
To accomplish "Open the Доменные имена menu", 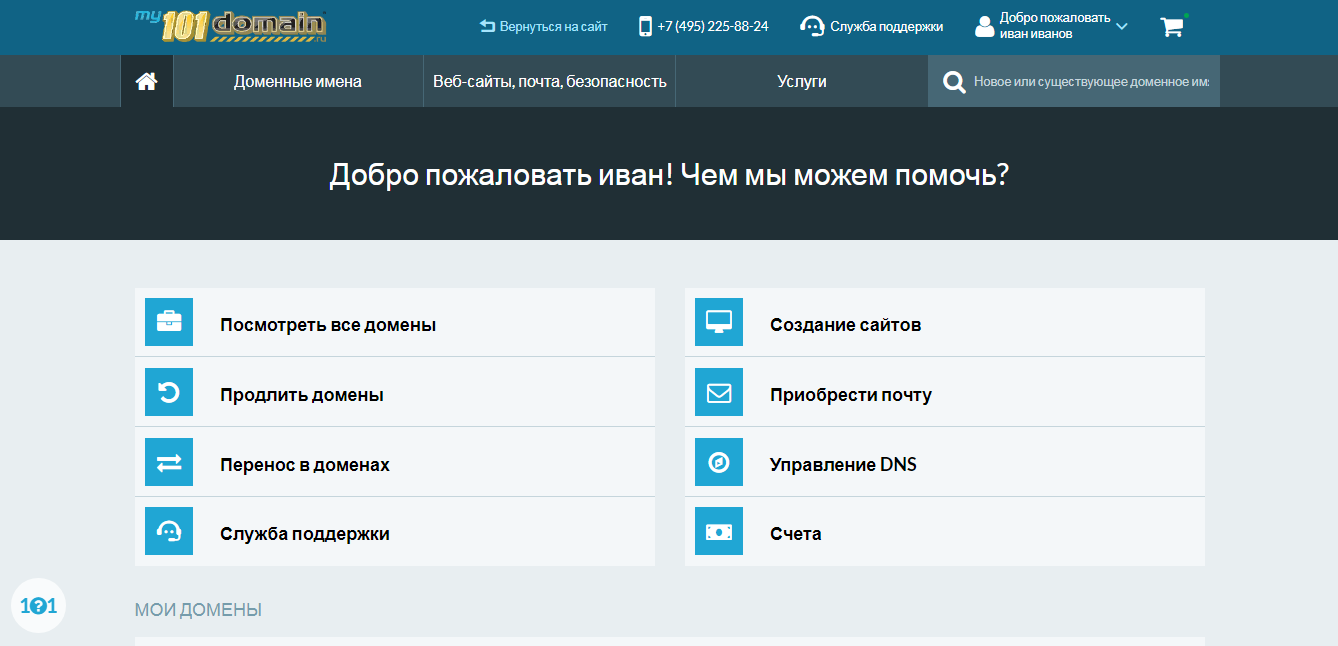I will (298, 81).
